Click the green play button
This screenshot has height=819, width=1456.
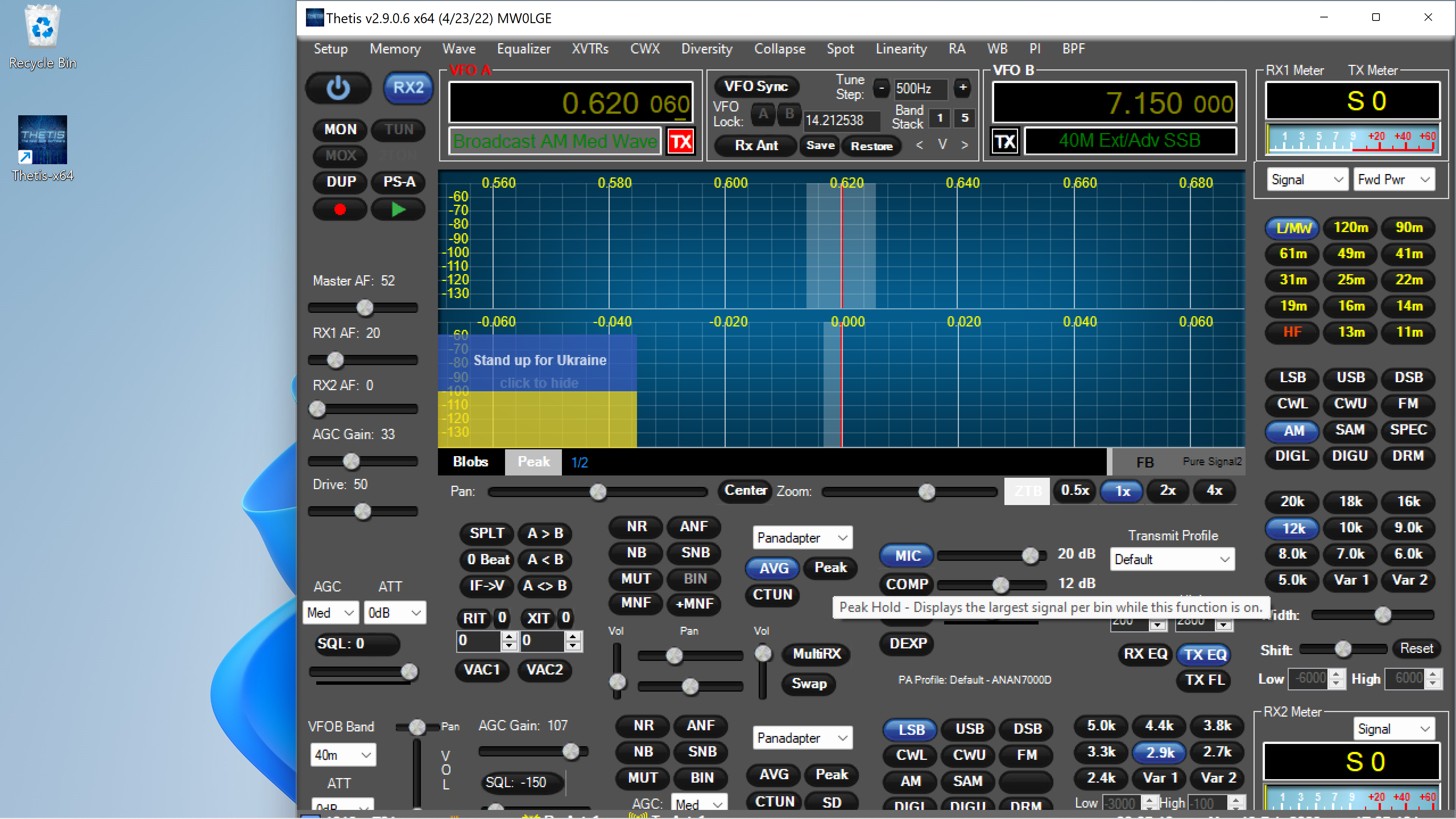point(399,210)
